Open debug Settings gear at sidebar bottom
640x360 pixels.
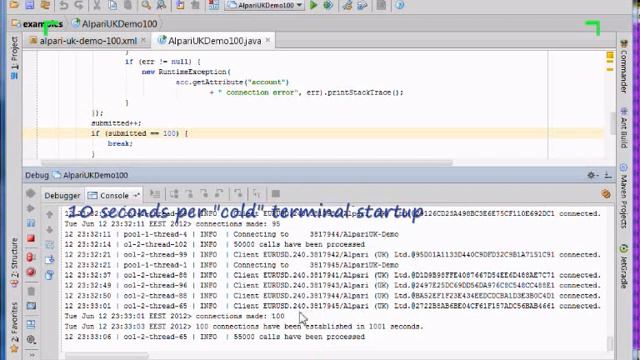[x=31, y=339]
